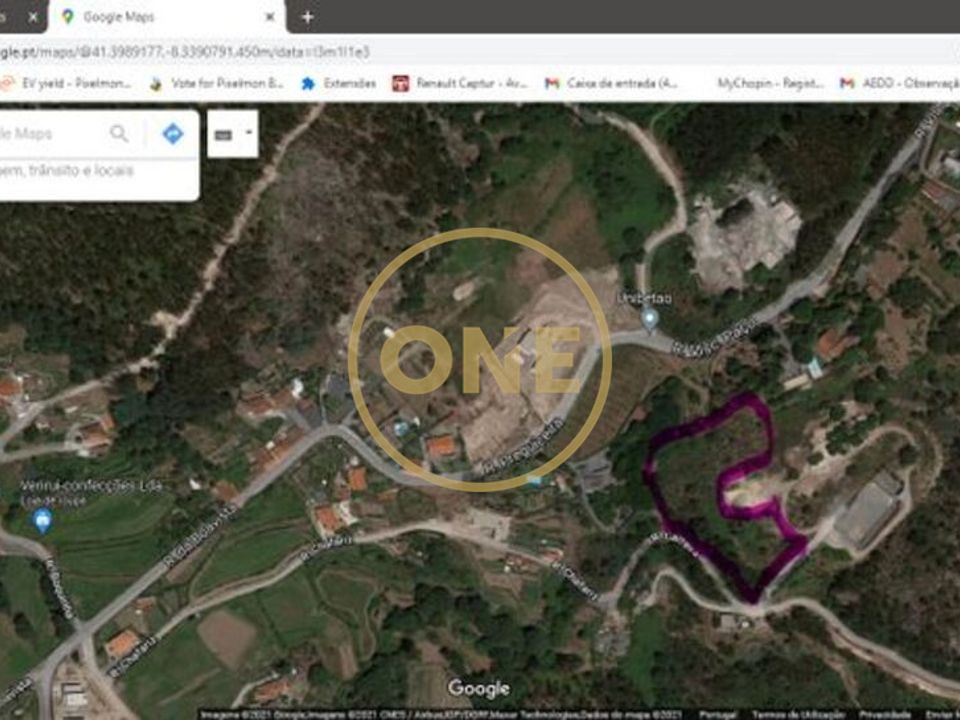
Task: Click the Gmail favicon of AEDO bookmark
Action: click(847, 83)
